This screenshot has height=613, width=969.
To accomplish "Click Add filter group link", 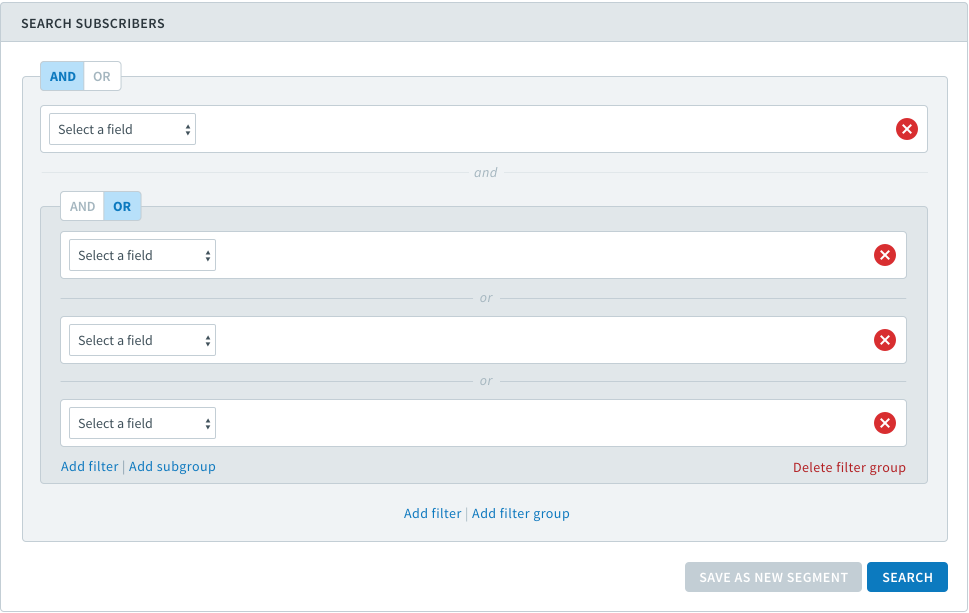I will [520, 514].
